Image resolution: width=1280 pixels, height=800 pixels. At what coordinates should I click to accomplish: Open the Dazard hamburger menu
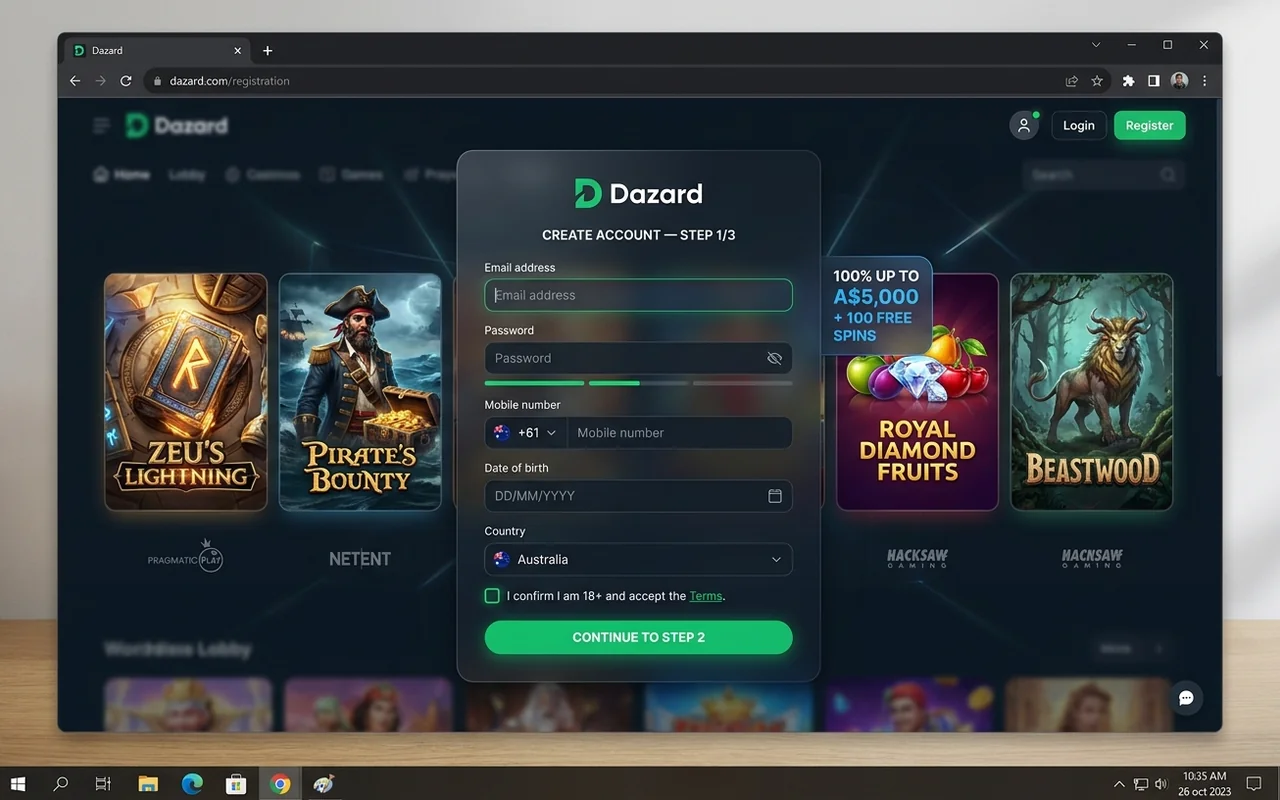[x=101, y=125]
